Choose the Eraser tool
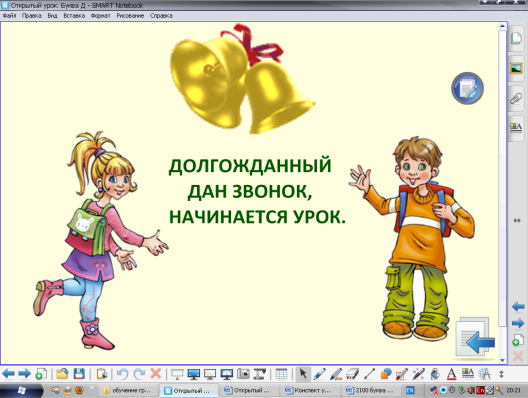The image size is (528, 398). click(x=353, y=374)
